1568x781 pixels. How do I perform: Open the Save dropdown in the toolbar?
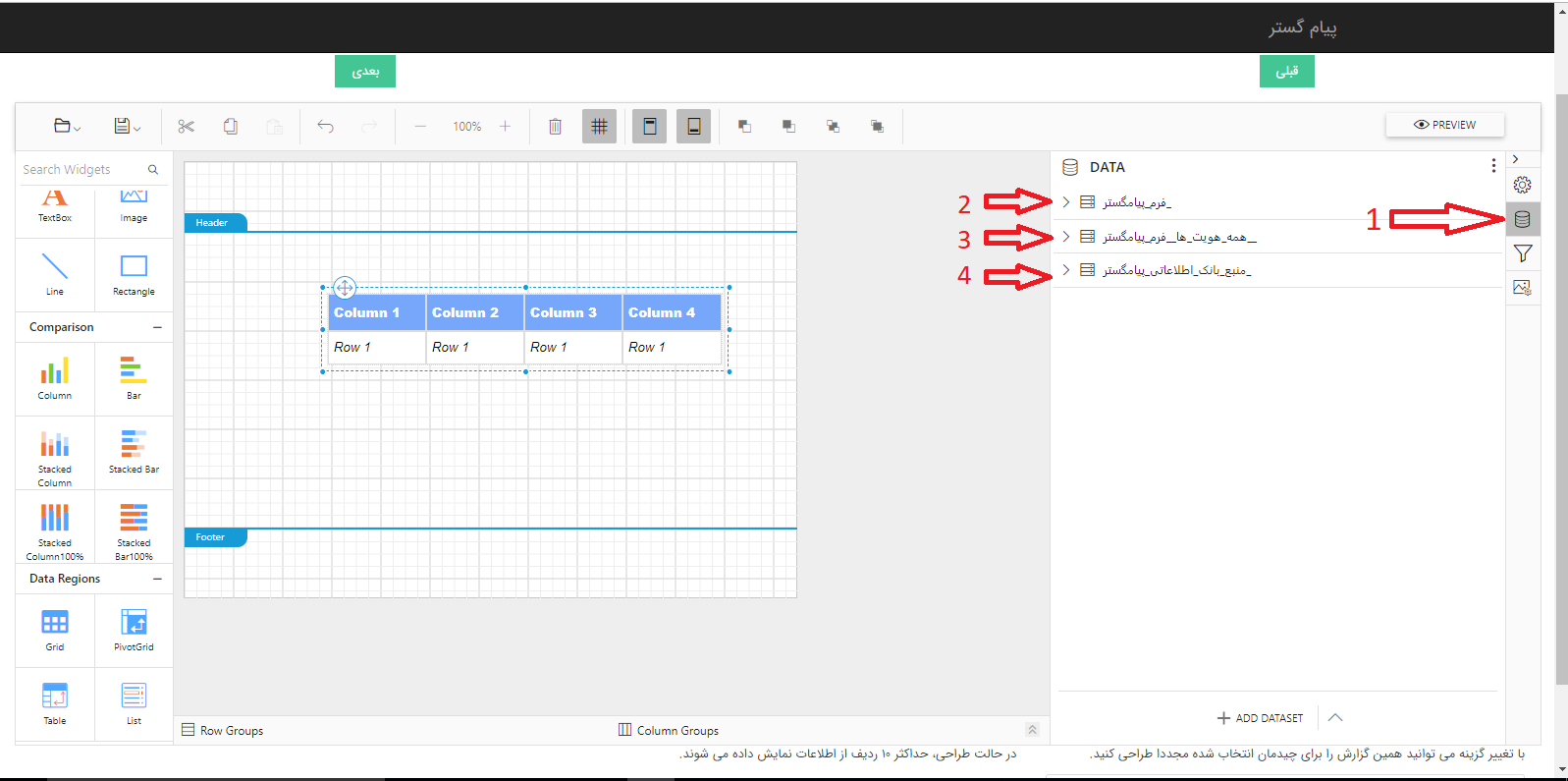127,126
